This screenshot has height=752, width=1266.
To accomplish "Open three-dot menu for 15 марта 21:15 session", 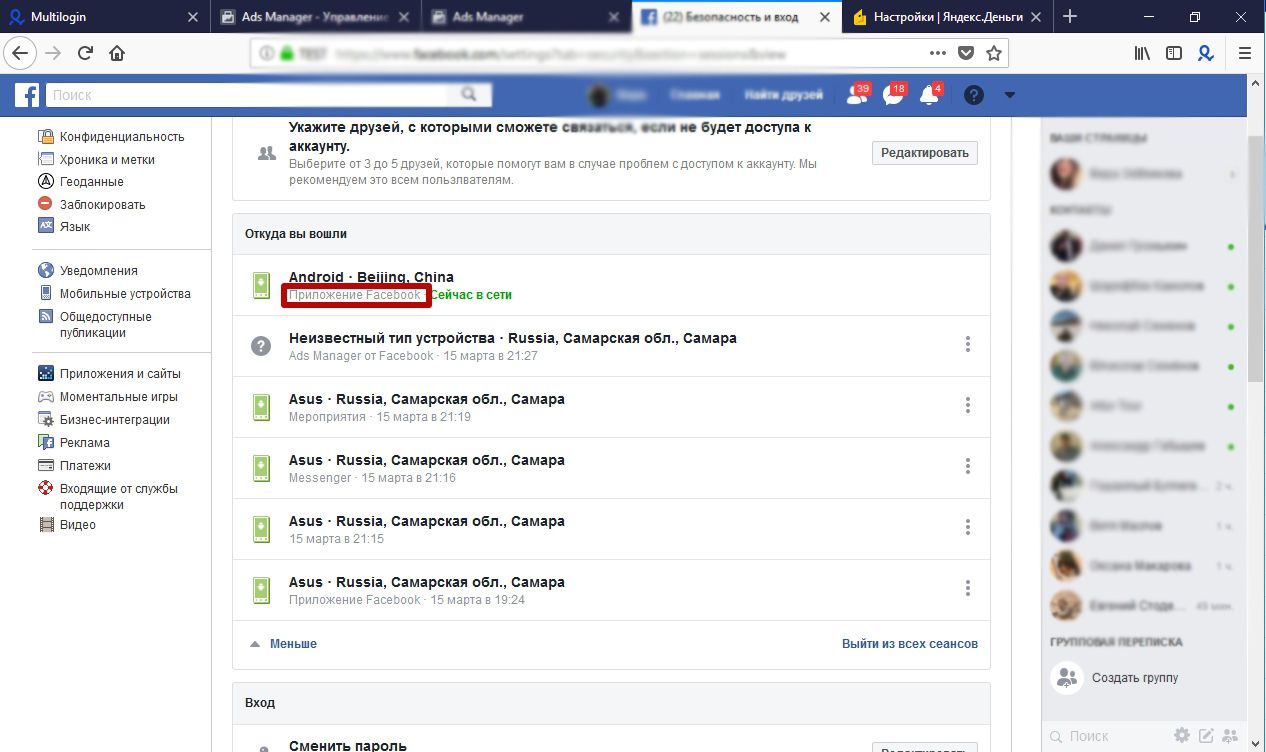I will point(968,527).
